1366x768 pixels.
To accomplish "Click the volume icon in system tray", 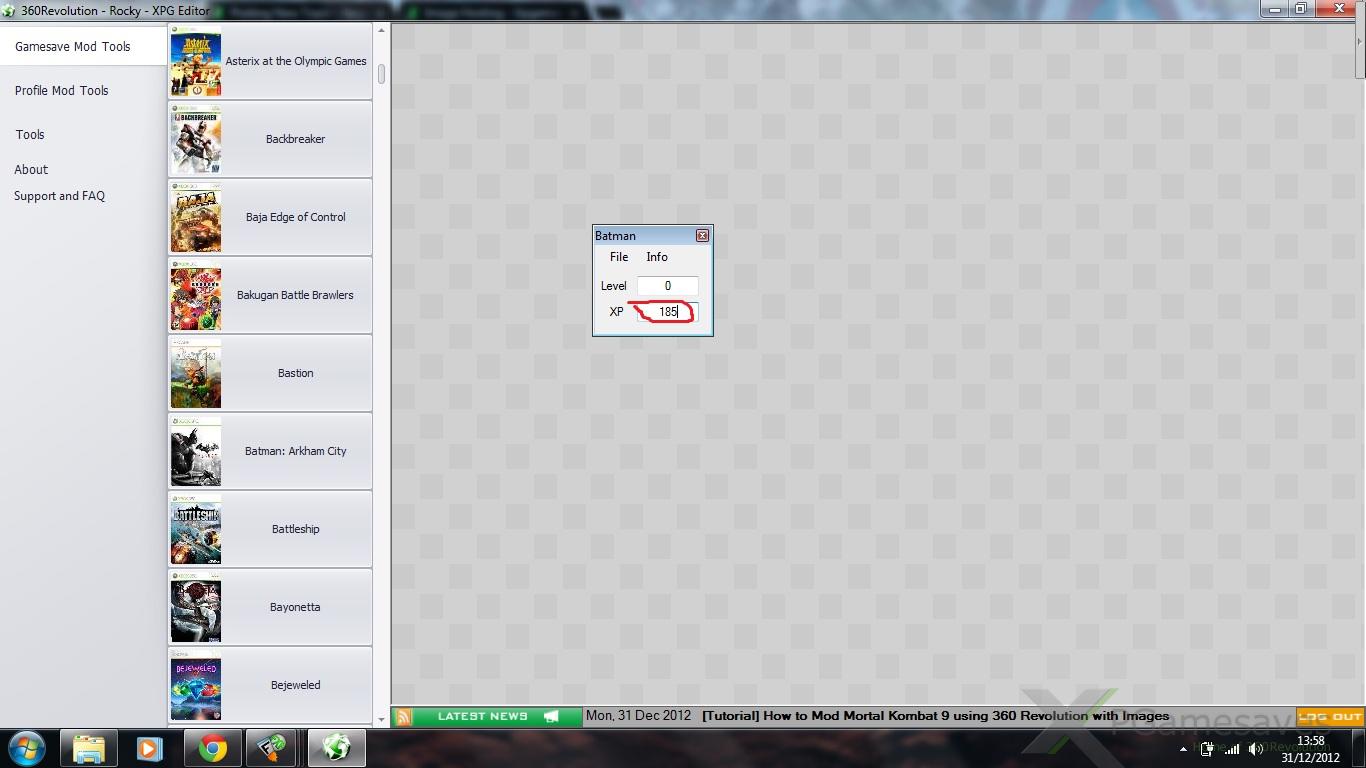I will (1255, 749).
